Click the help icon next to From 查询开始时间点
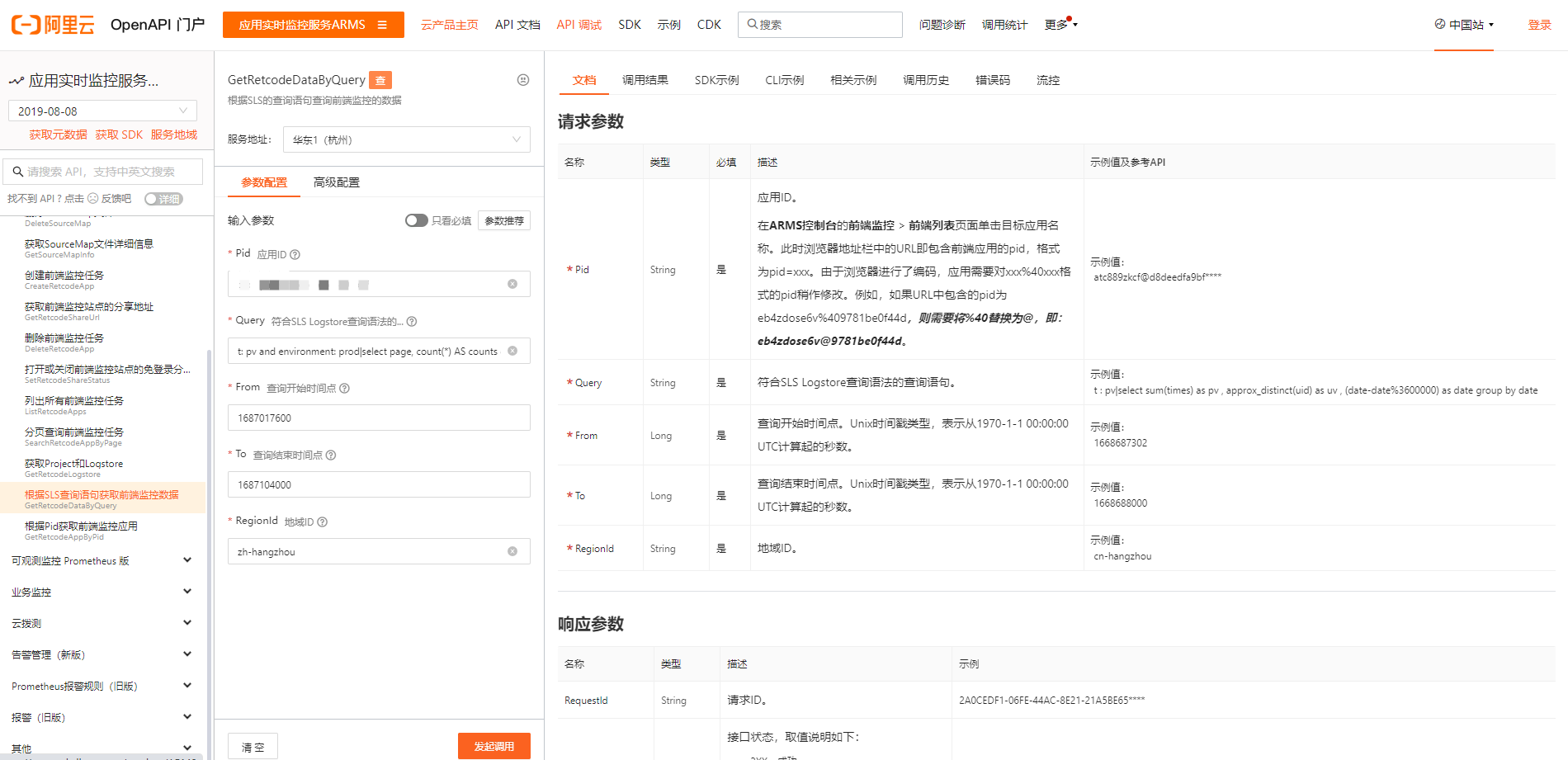This screenshot has height=760, width=1568. (345, 389)
